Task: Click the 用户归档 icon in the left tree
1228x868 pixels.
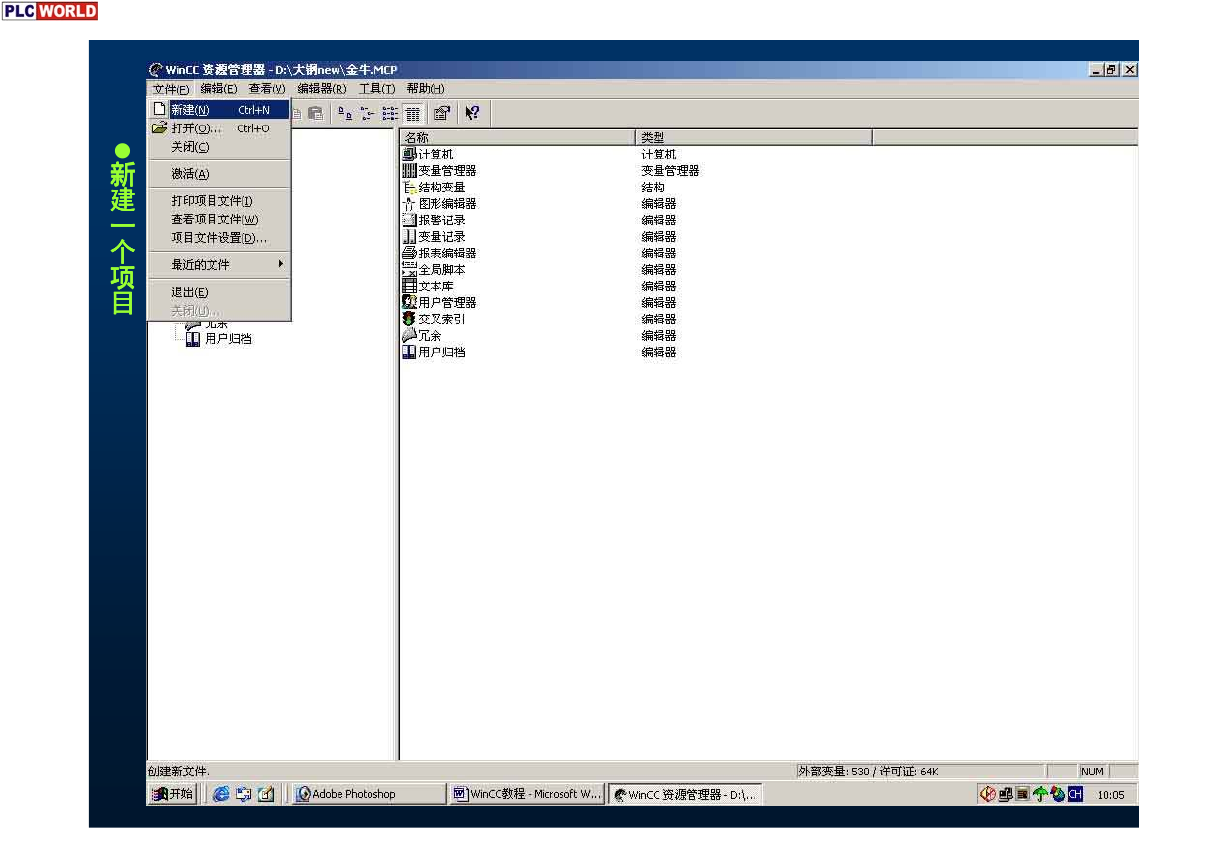Action: pos(193,339)
